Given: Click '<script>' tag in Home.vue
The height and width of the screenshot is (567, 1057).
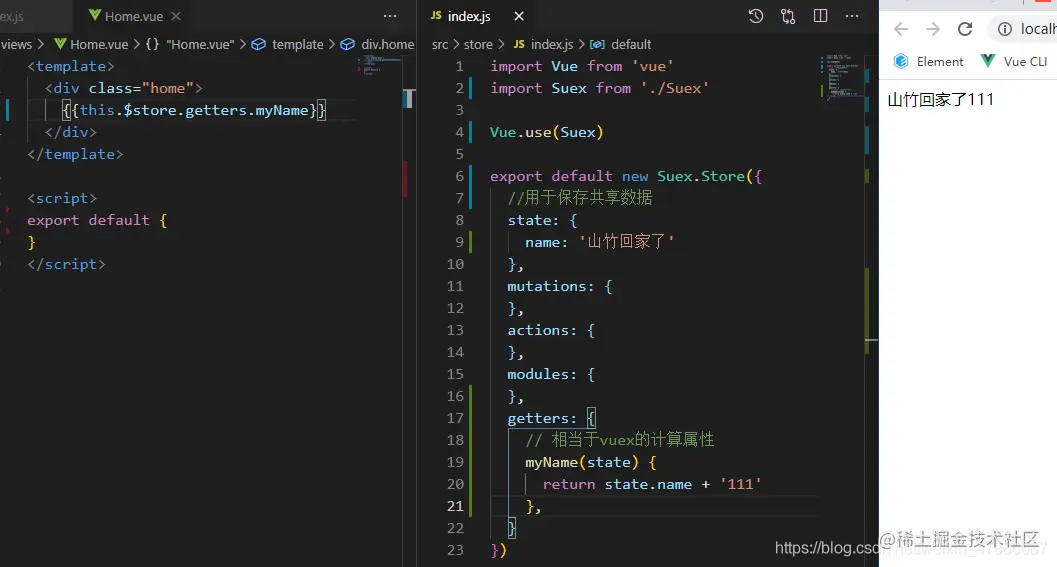Looking at the screenshot, I should pos(62,198).
